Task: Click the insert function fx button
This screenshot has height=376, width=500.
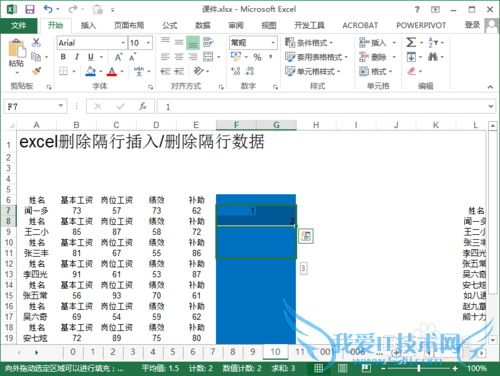Action: coord(143,106)
